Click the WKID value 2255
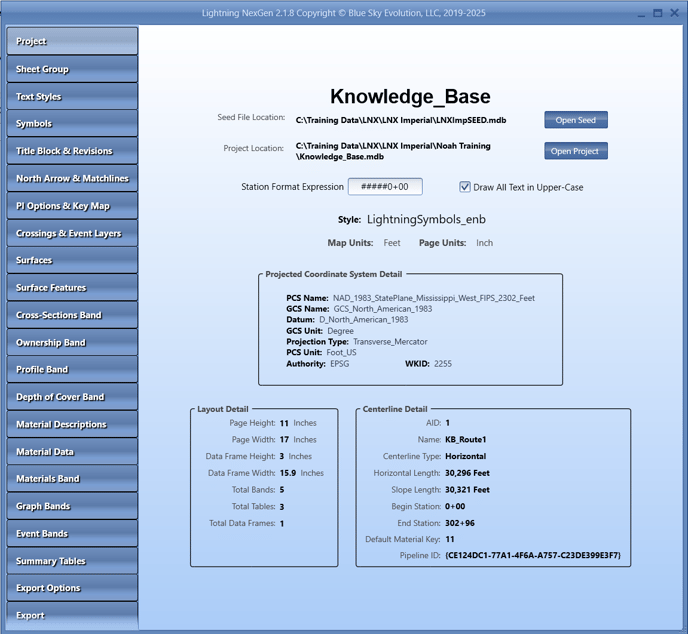Viewport: 688px width, 634px height. click(x=443, y=364)
